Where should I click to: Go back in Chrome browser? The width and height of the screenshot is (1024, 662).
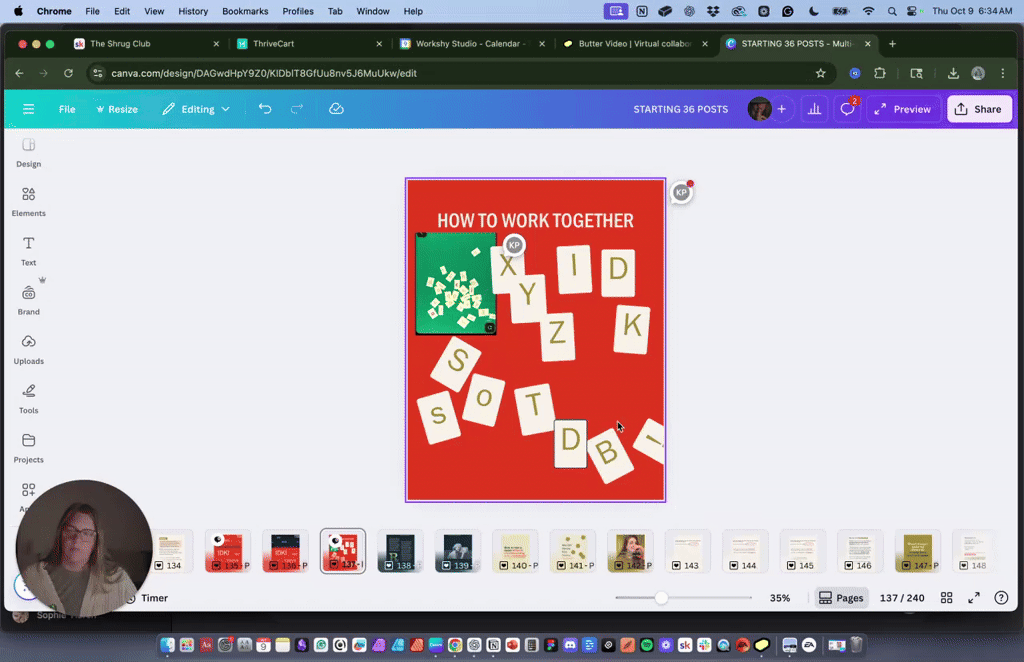coord(19,73)
